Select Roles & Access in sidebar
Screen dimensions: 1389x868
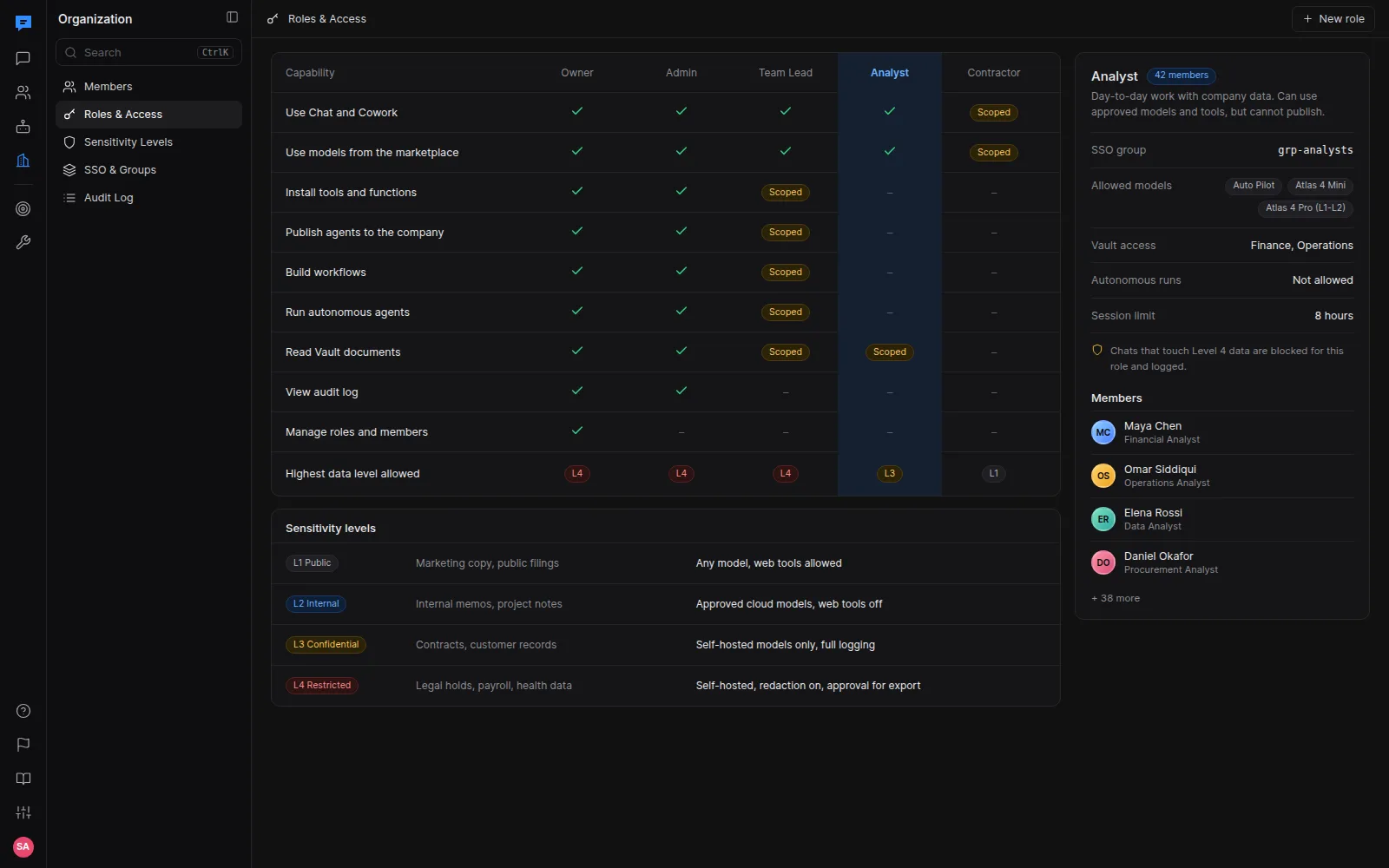[x=148, y=115]
